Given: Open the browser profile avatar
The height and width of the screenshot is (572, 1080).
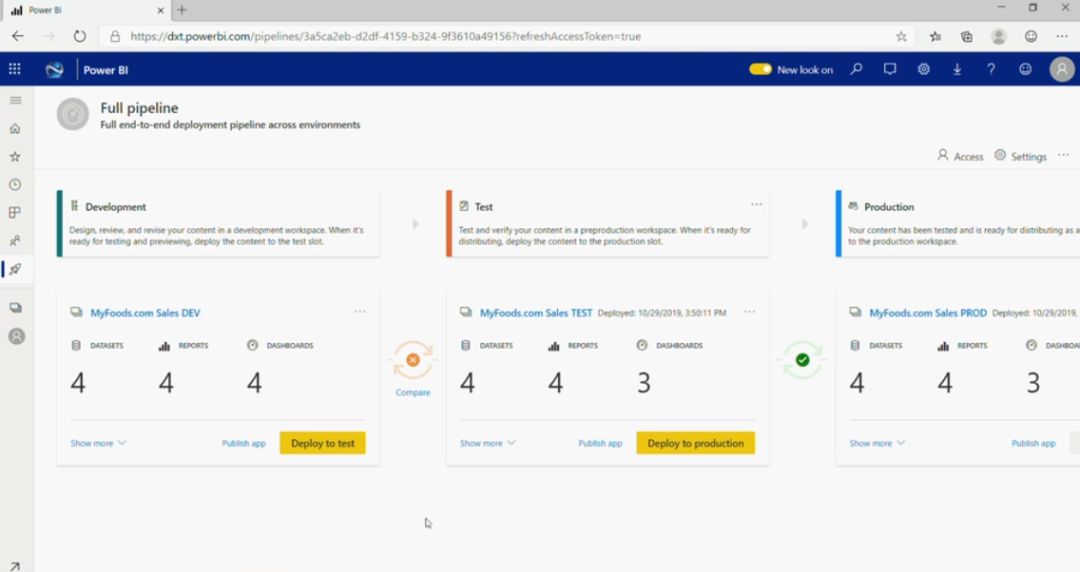Looking at the screenshot, I should coord(999,37).
